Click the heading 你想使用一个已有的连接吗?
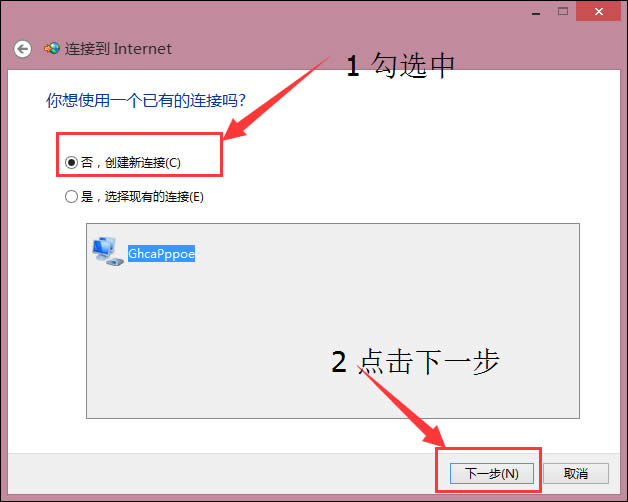 [x=146, y=100]
